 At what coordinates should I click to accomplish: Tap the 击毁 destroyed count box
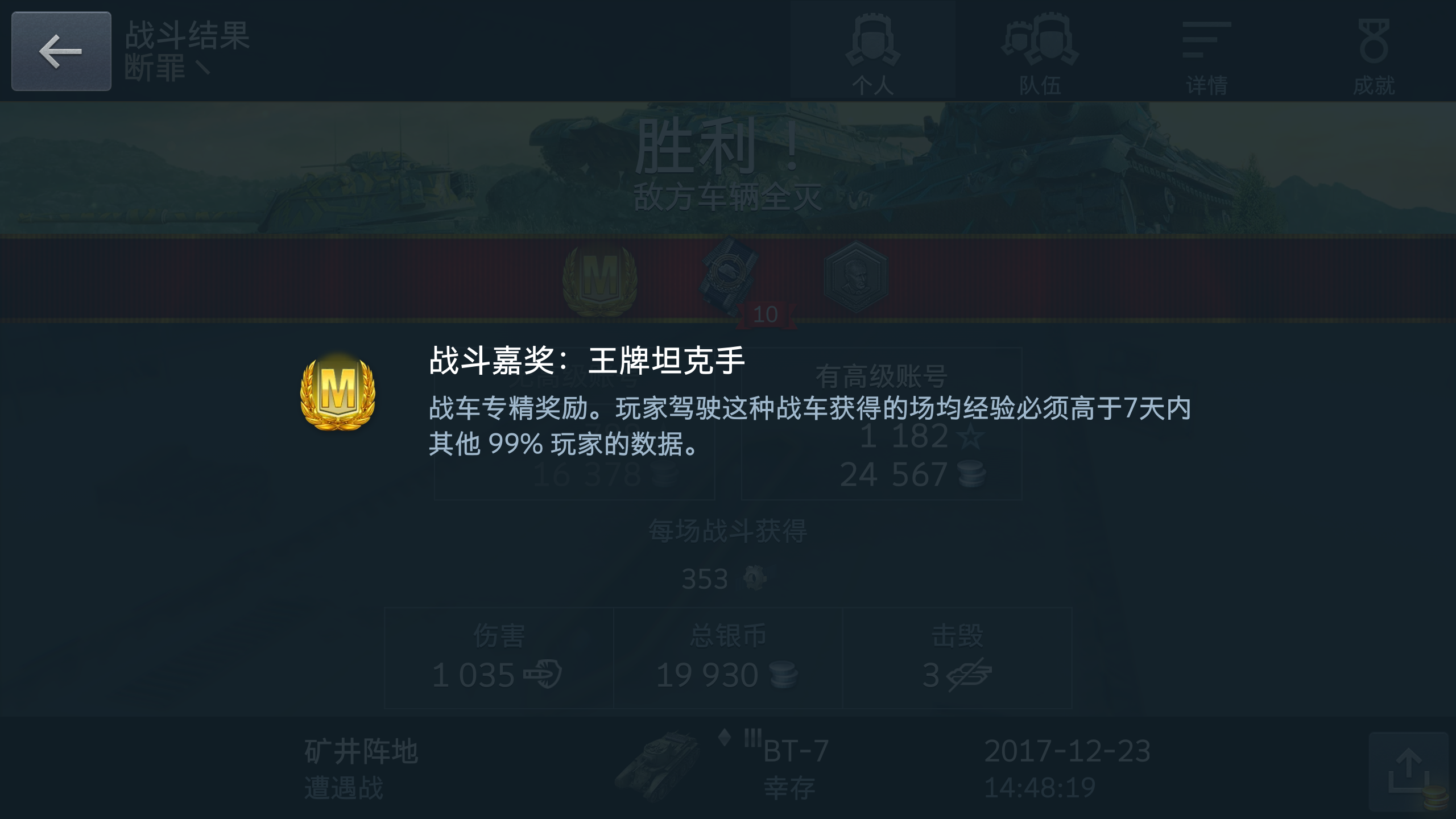(x=957, y=658)
